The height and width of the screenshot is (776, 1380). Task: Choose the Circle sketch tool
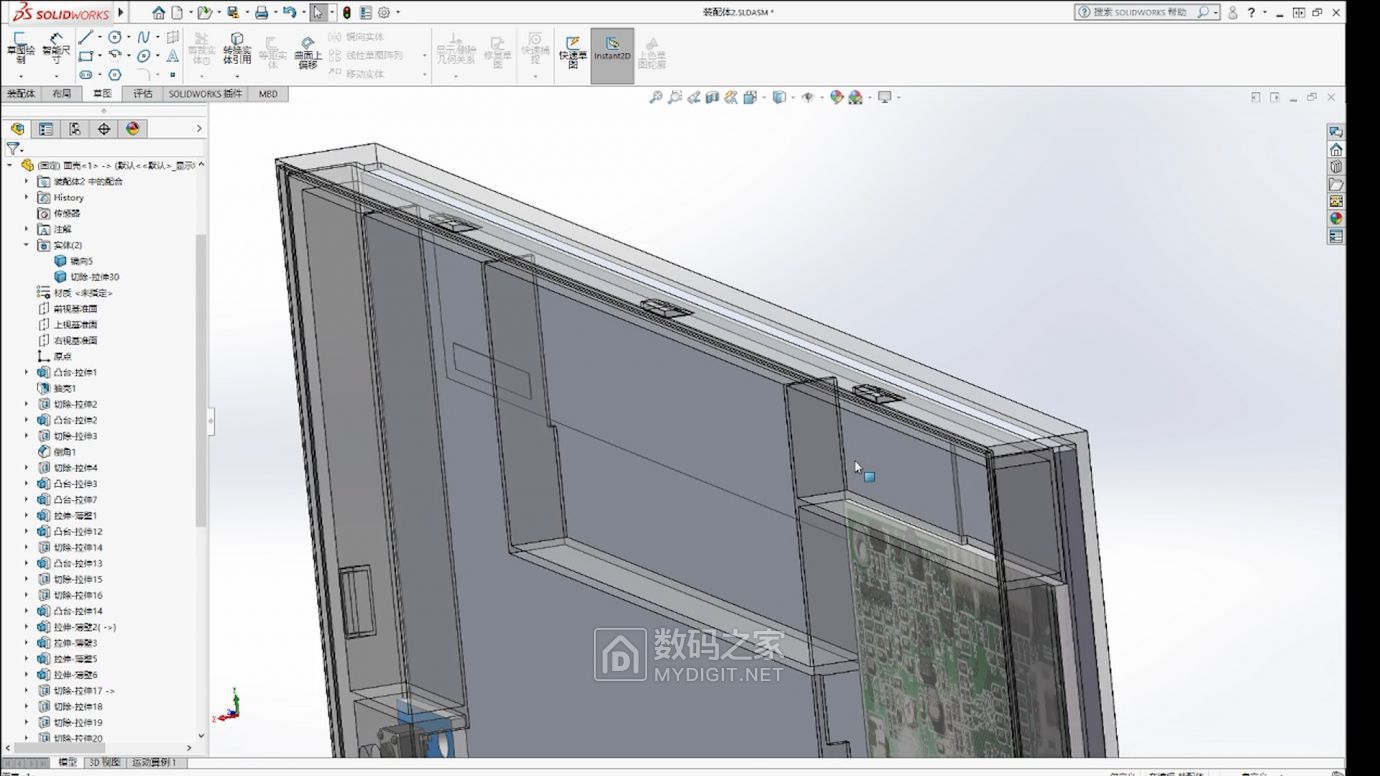click(x=115, y=37)
